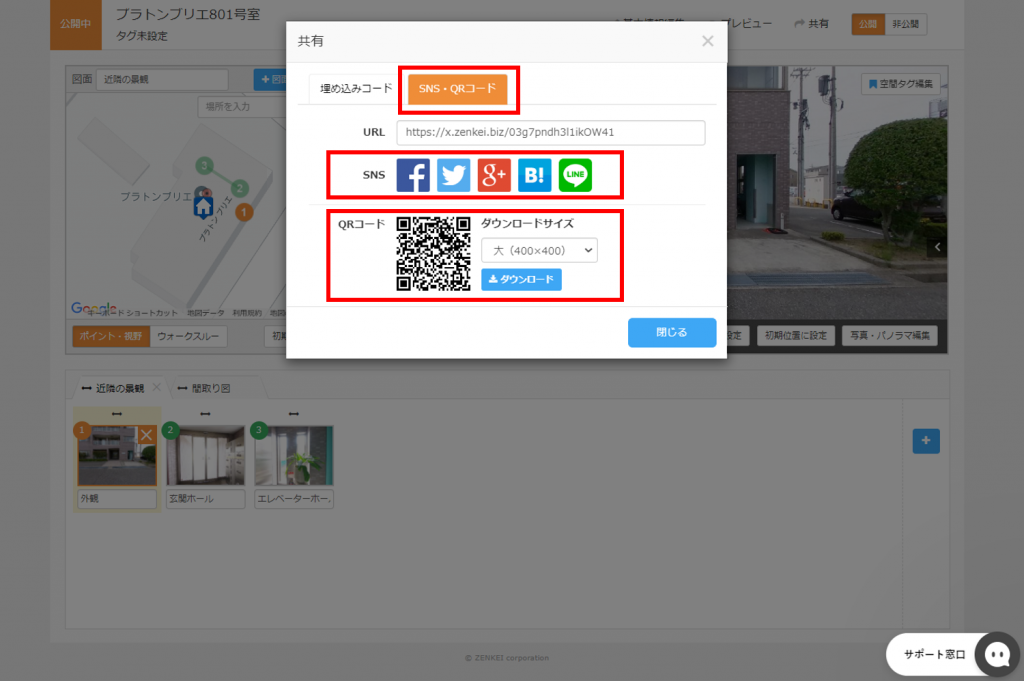Click the share URL field
Viewport: 1024px width, 681px height.
click(x=551, y=133)
